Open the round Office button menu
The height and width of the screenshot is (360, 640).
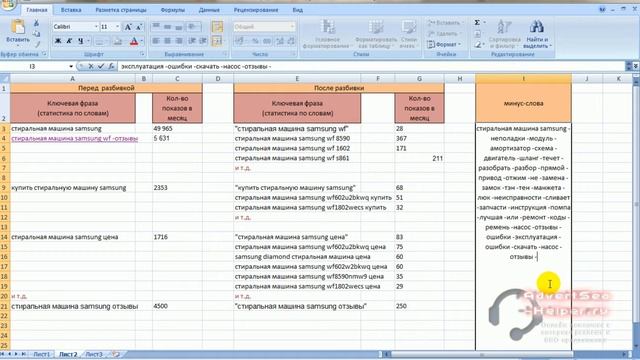7,4
